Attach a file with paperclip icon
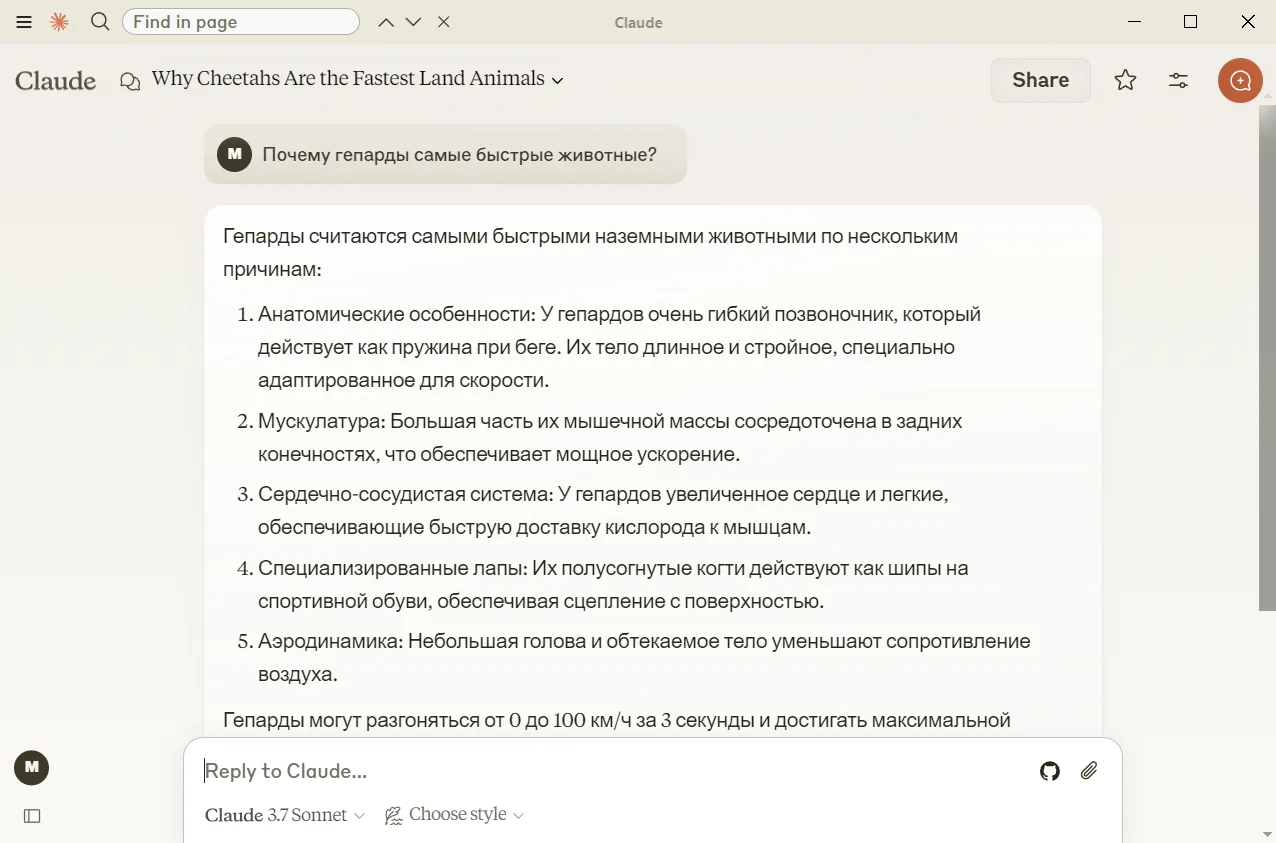 [x=1089, y=771]
